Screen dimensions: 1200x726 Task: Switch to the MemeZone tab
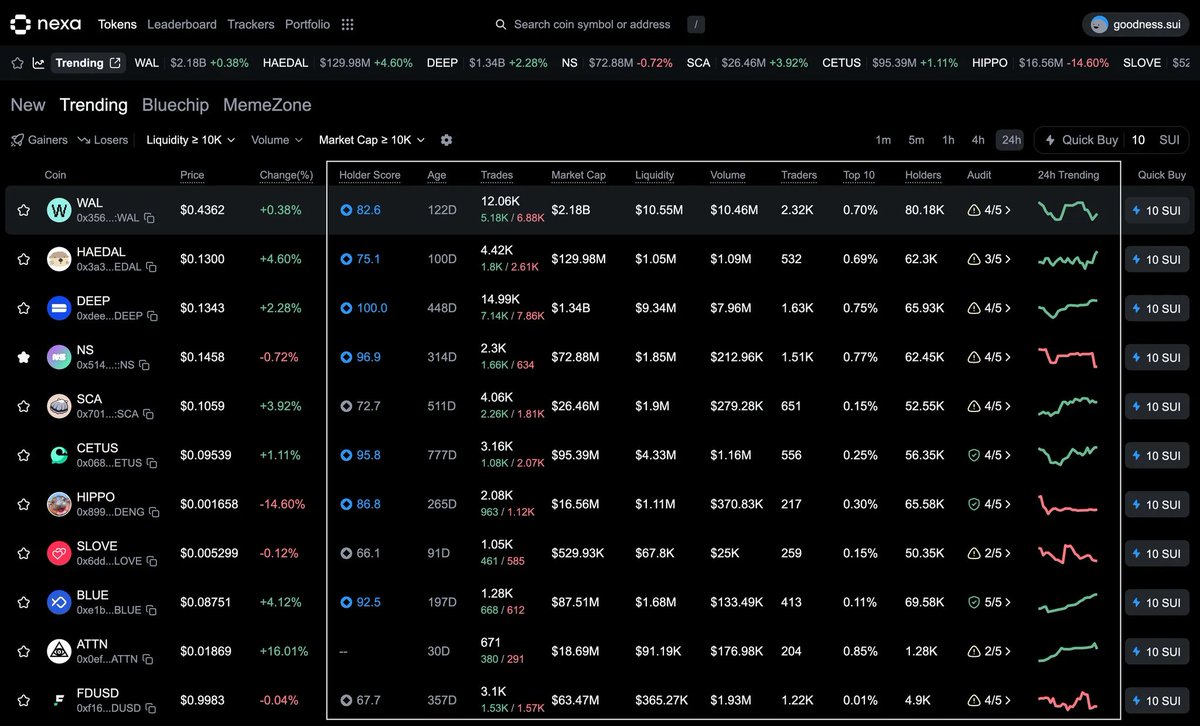[267, 105]
